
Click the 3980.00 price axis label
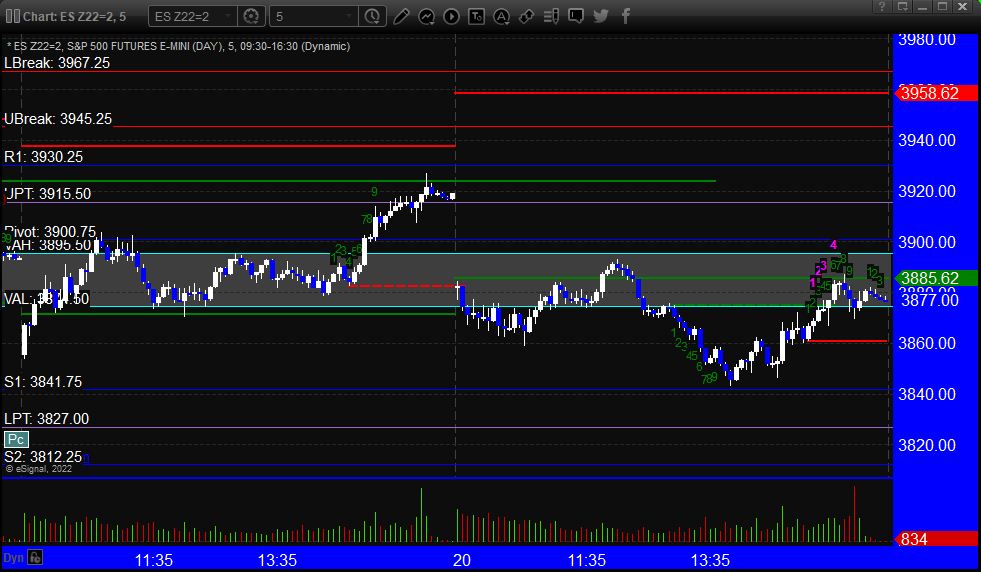pyautogui.click(x=927, y=40)
